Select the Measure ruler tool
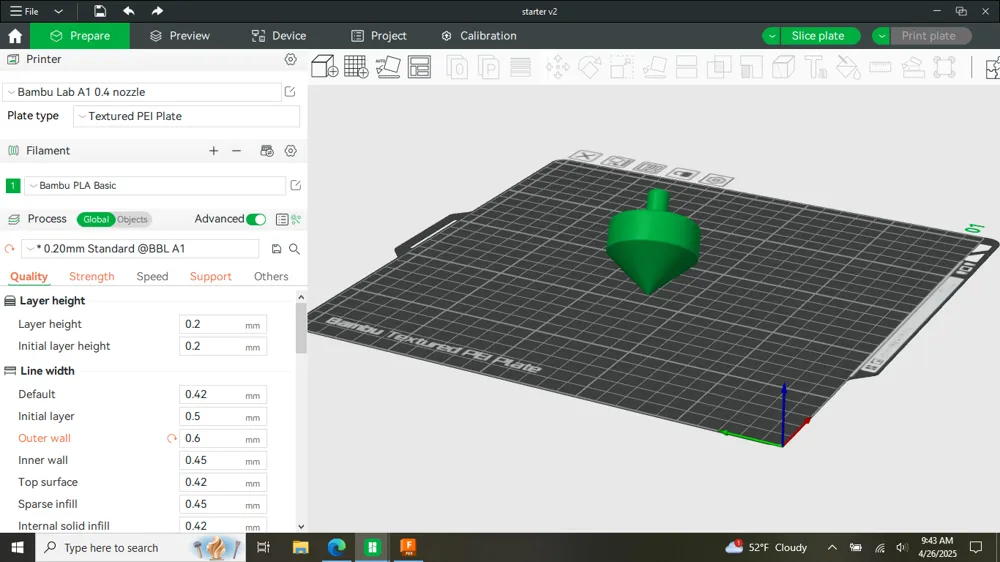 [880, 66]
